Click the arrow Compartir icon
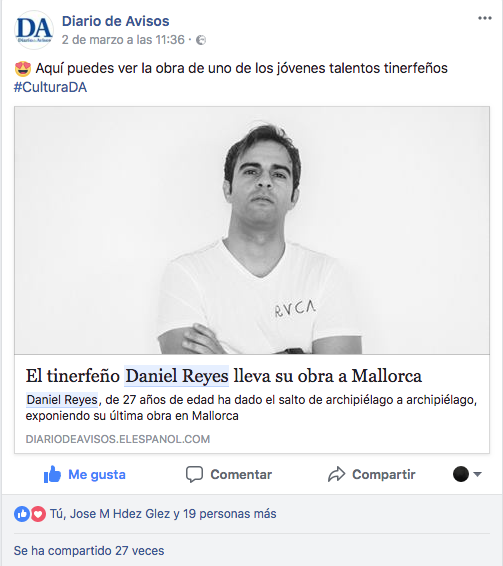Image resolution: width=503 pixels, height=566 pixels. (337, 474)
